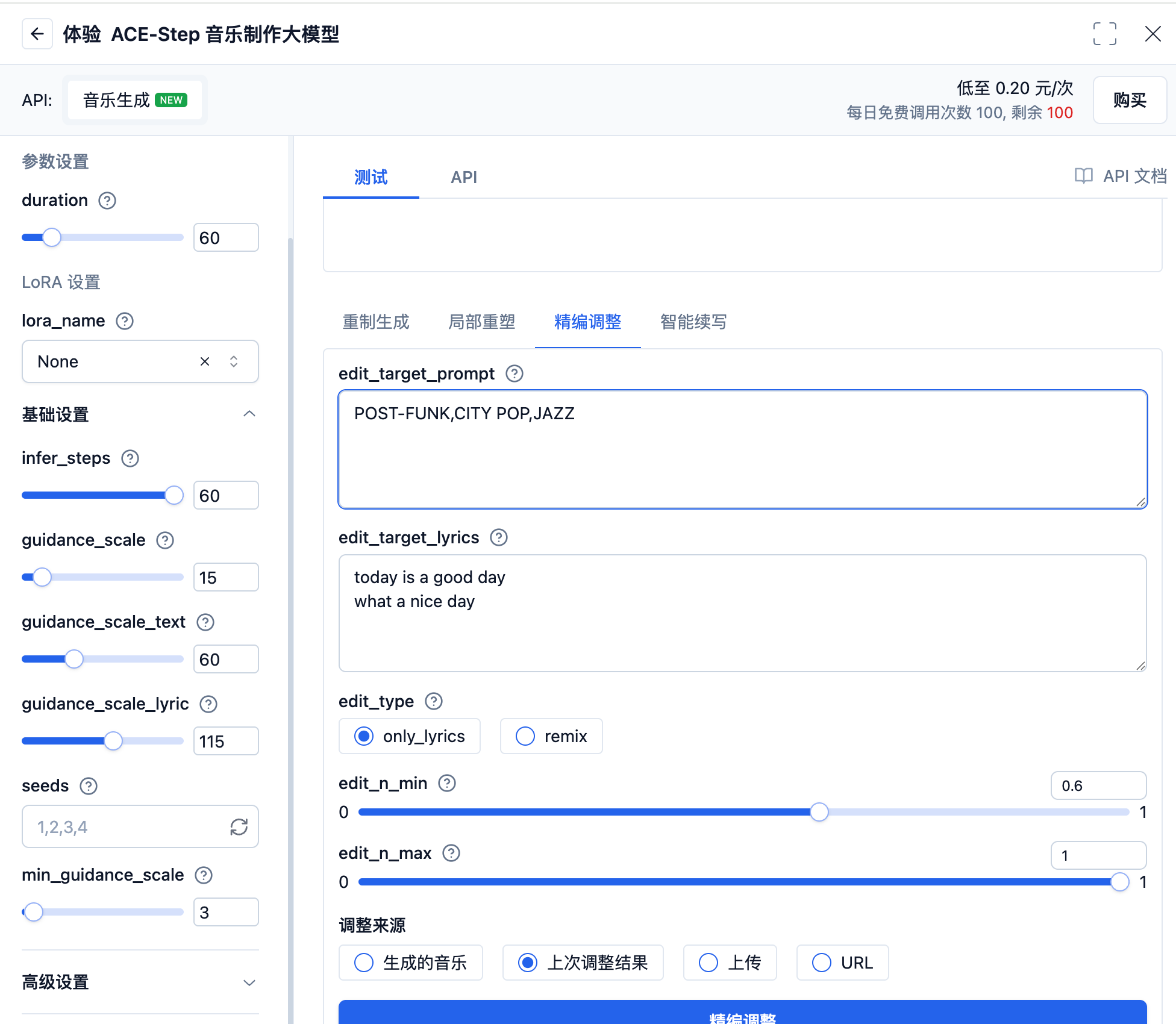Click help icon next to edit_n_min
Screen dimensions: 1176x1024
447,783
